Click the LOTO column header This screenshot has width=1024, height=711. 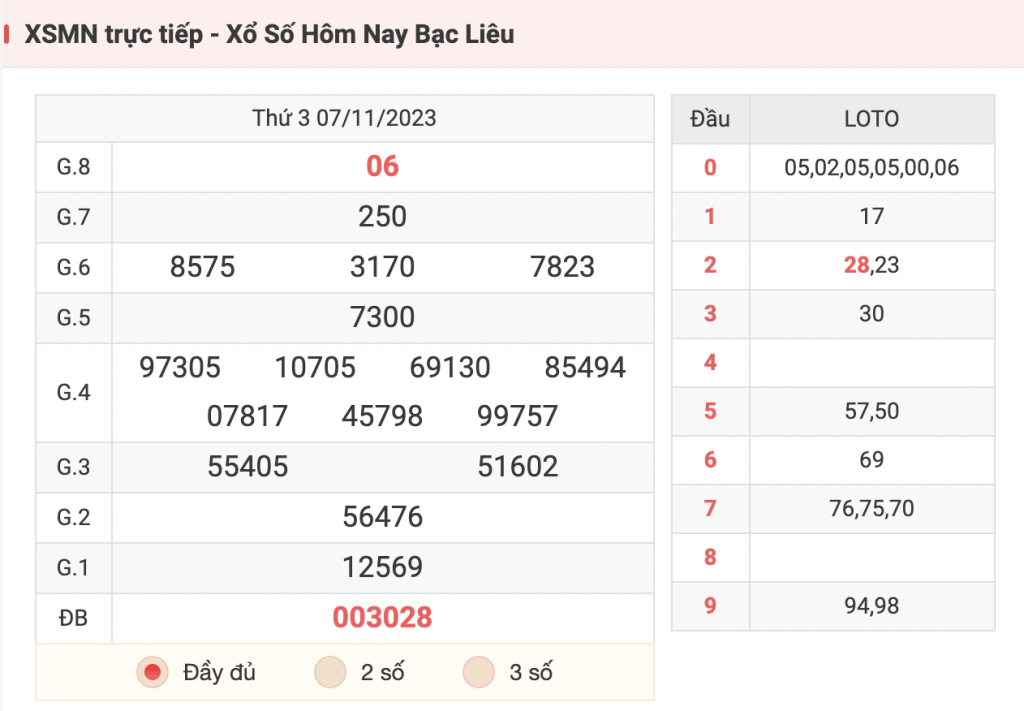(x=872, y=119)
